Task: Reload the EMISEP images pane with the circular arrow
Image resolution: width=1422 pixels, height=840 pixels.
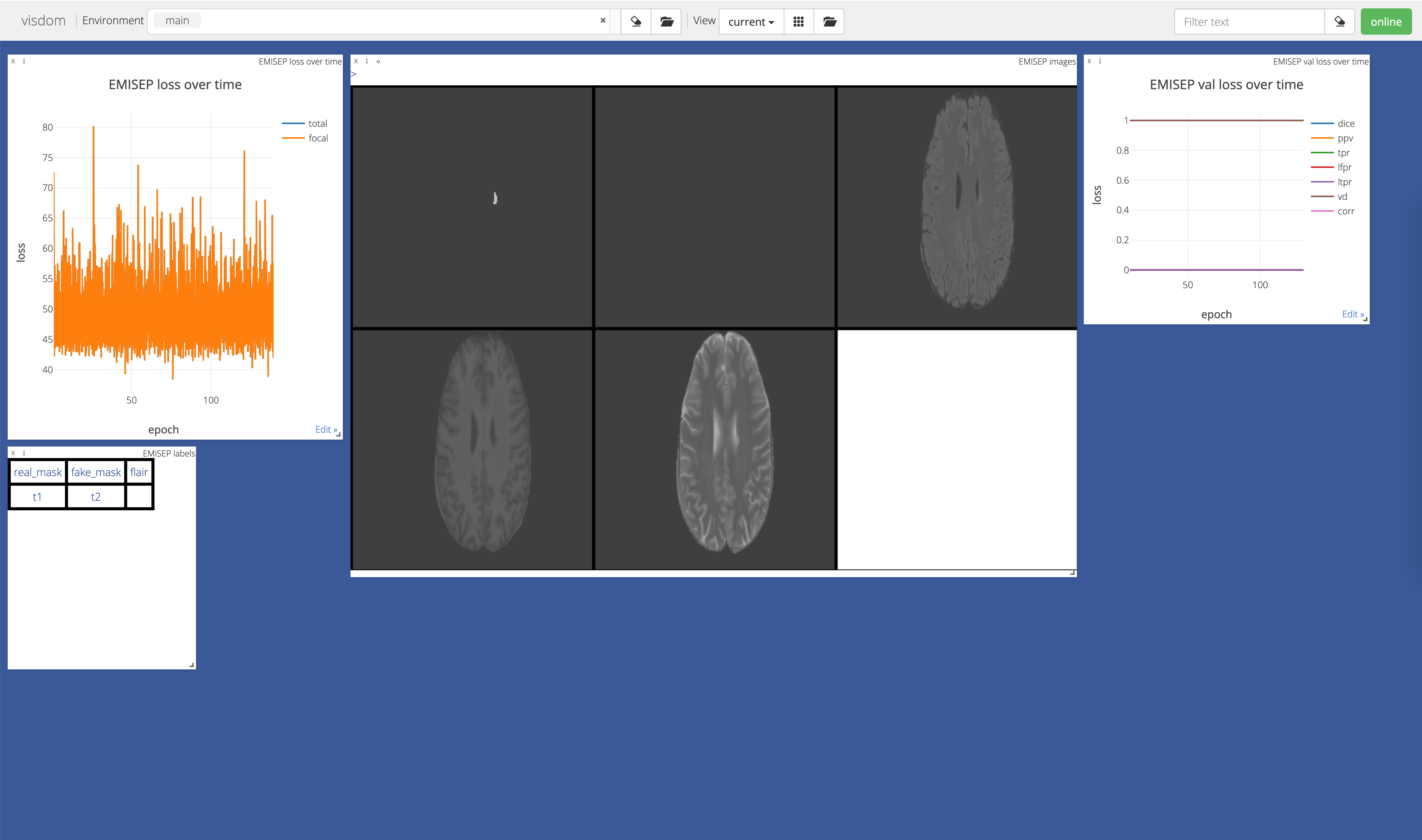Action: coord(377,61)
